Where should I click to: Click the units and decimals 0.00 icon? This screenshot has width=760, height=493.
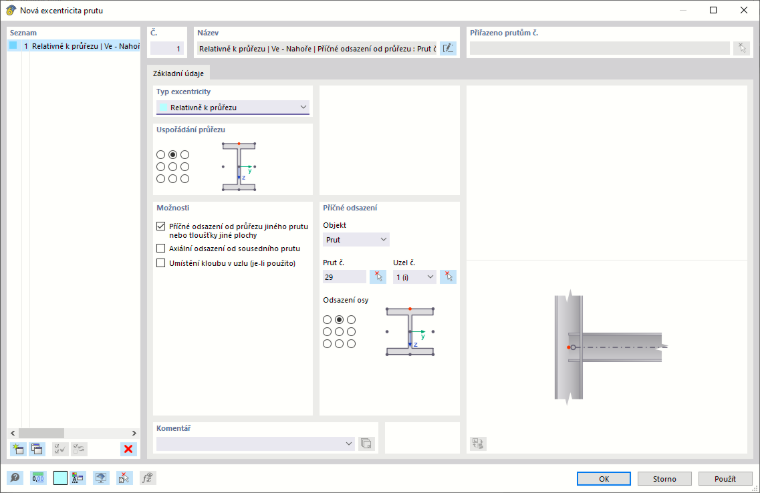[38, 478]
